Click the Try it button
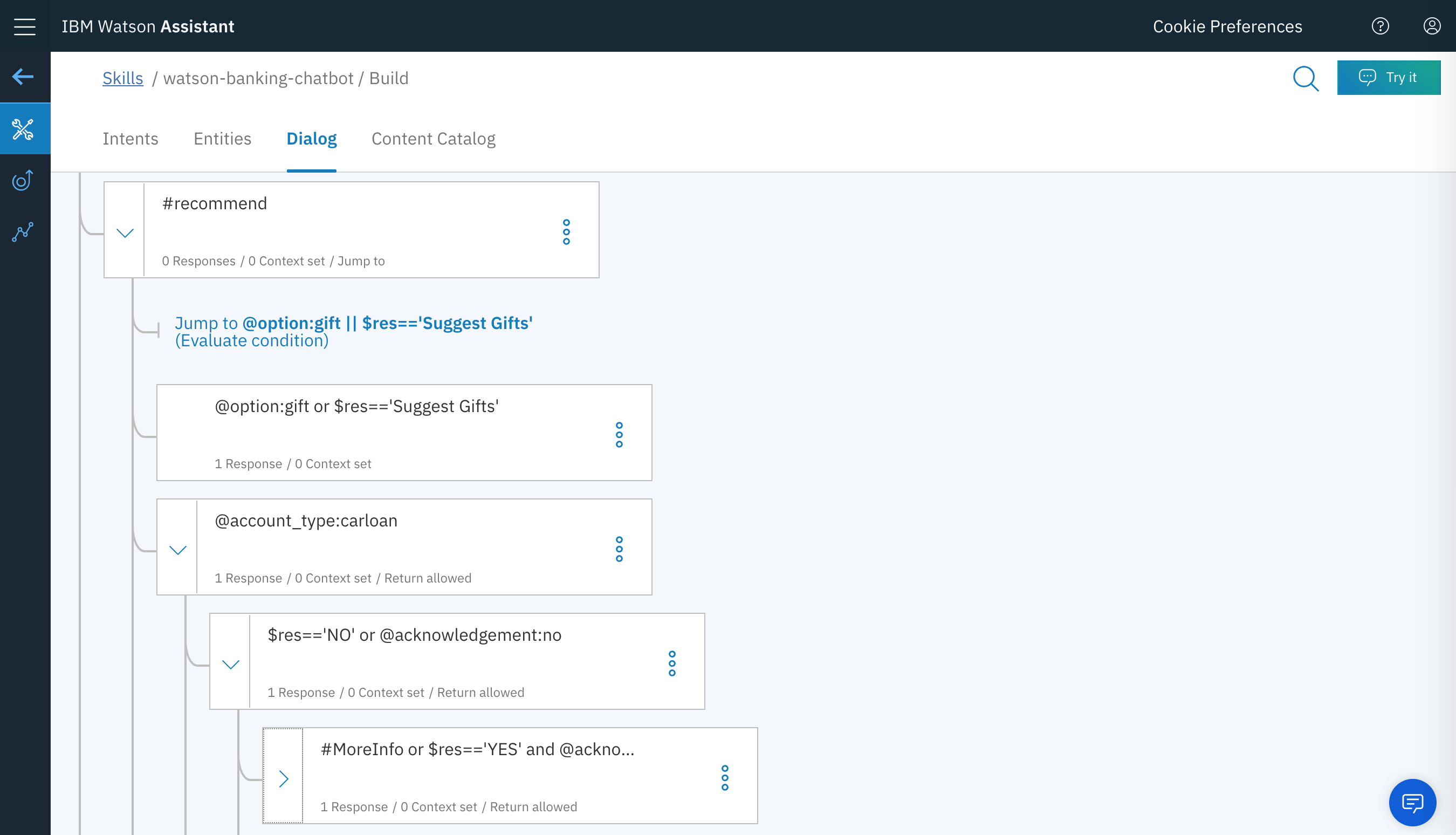Viewport: 1456px width, 835px height. [1388, 78]
